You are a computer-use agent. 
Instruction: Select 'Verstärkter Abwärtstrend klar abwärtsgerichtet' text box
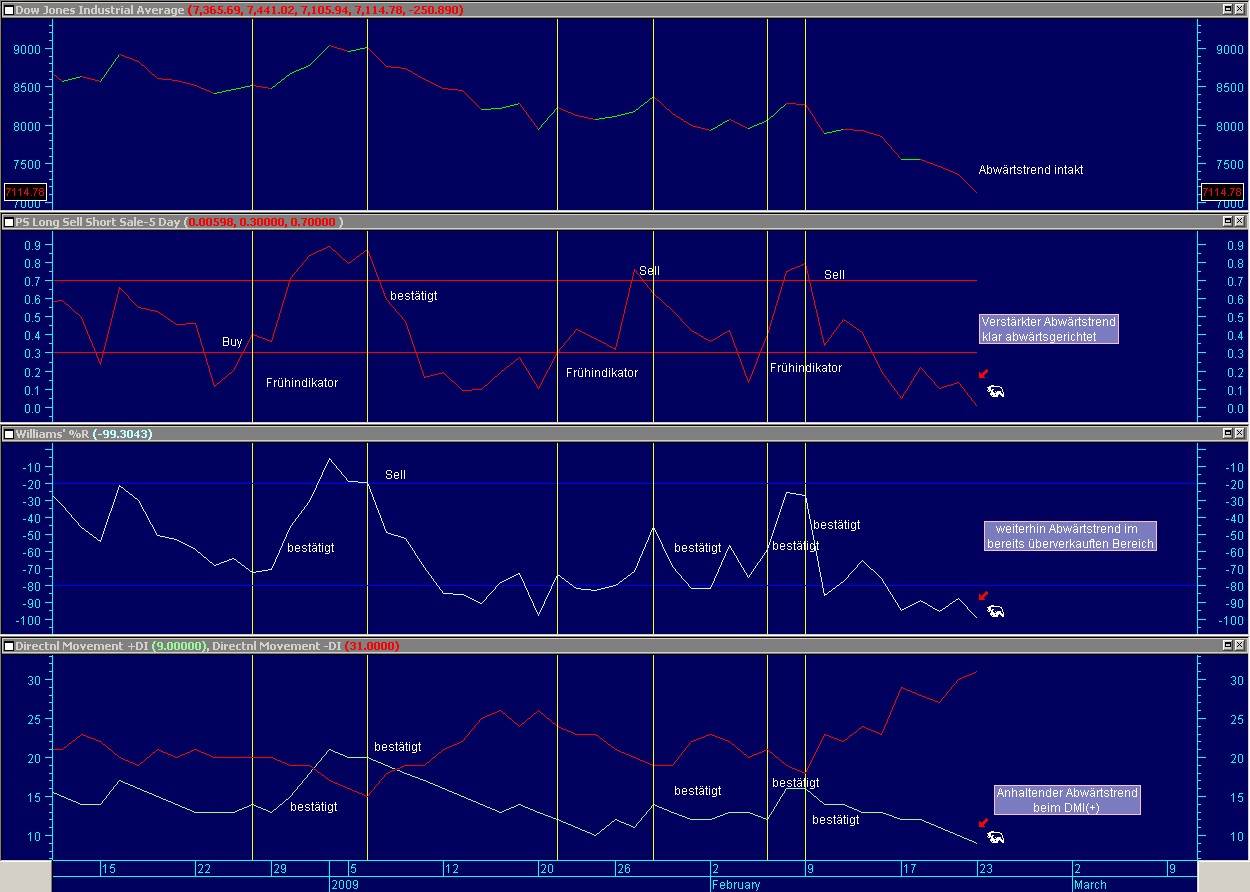tap(1048, 329)
